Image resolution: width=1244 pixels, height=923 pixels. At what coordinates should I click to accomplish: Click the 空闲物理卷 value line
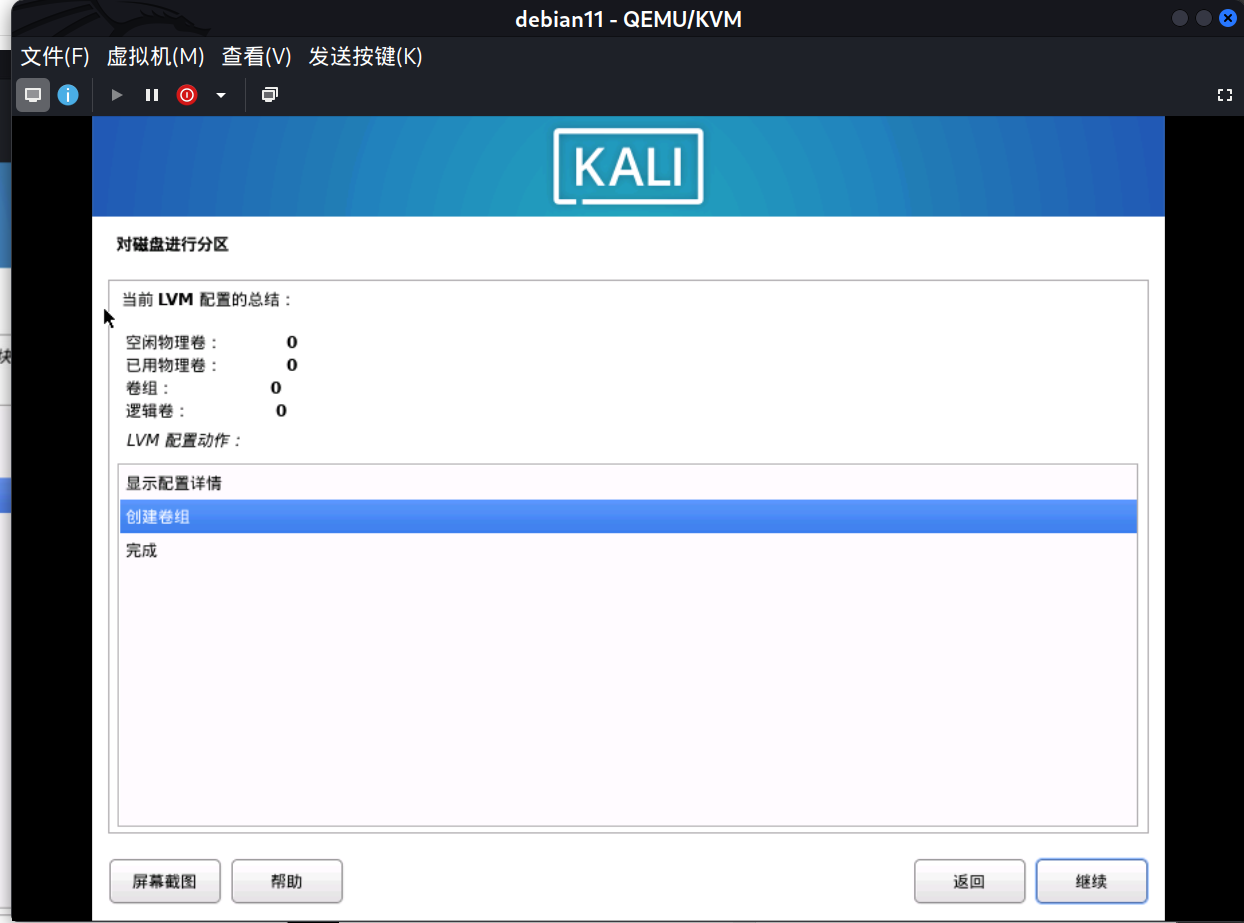coord(211,343)
